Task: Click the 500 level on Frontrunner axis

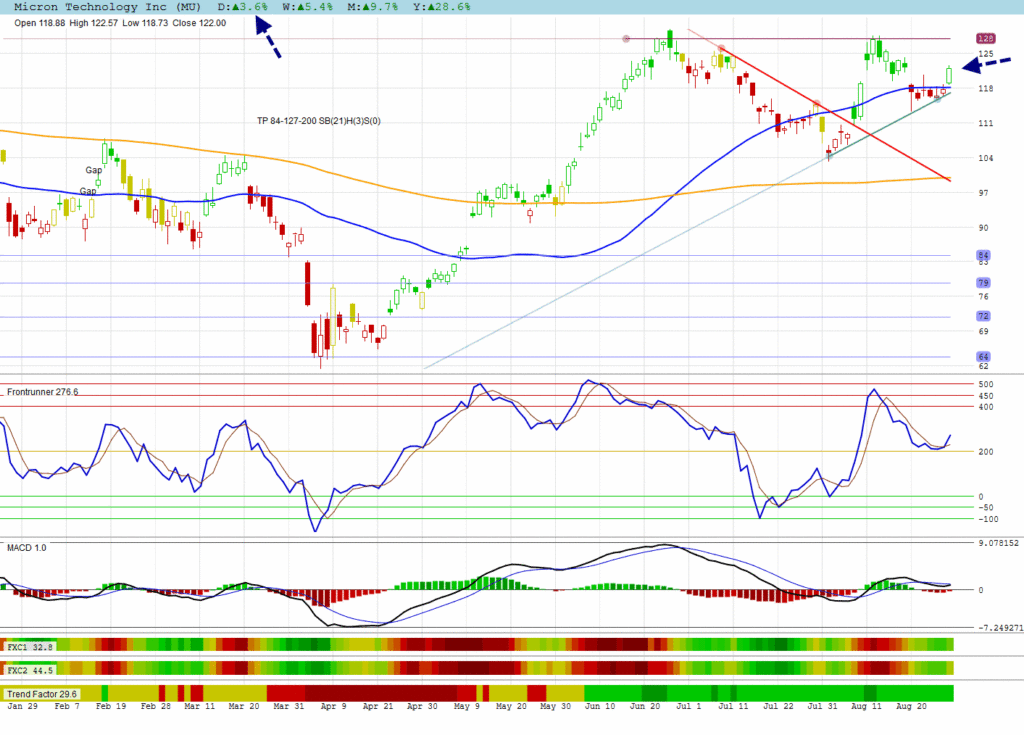Action: (985, 384)
